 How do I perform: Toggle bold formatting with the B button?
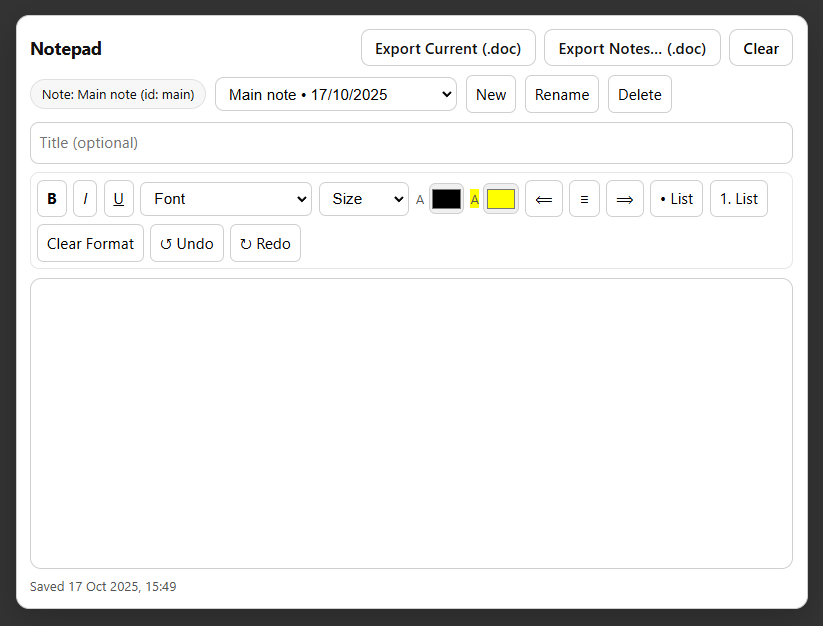coord(52,199)
